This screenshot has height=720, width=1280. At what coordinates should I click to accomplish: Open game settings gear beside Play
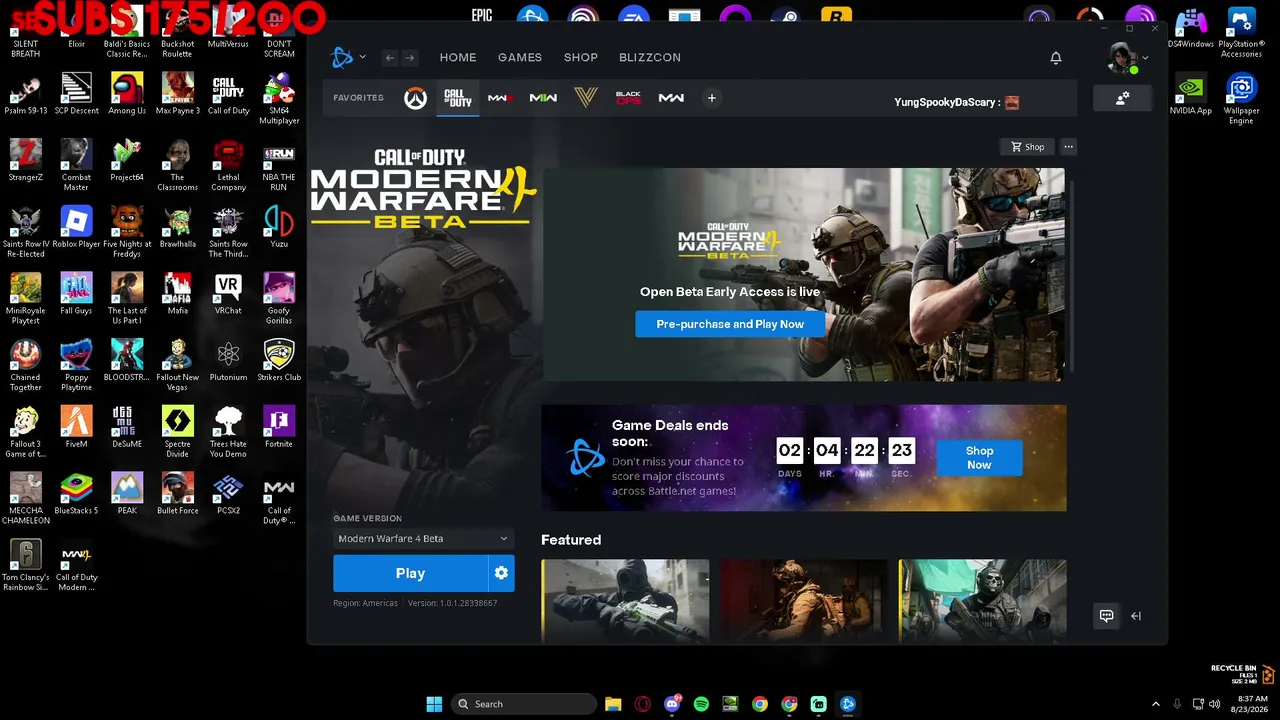[x=501, y=573]
